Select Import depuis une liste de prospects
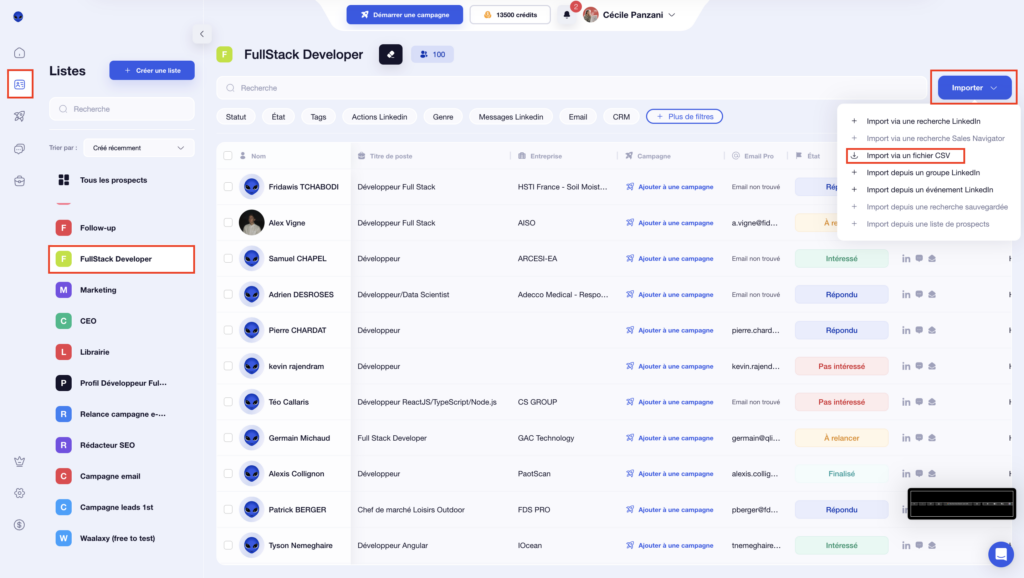Viewport: 1024px width, 578px height. point(927,224)
